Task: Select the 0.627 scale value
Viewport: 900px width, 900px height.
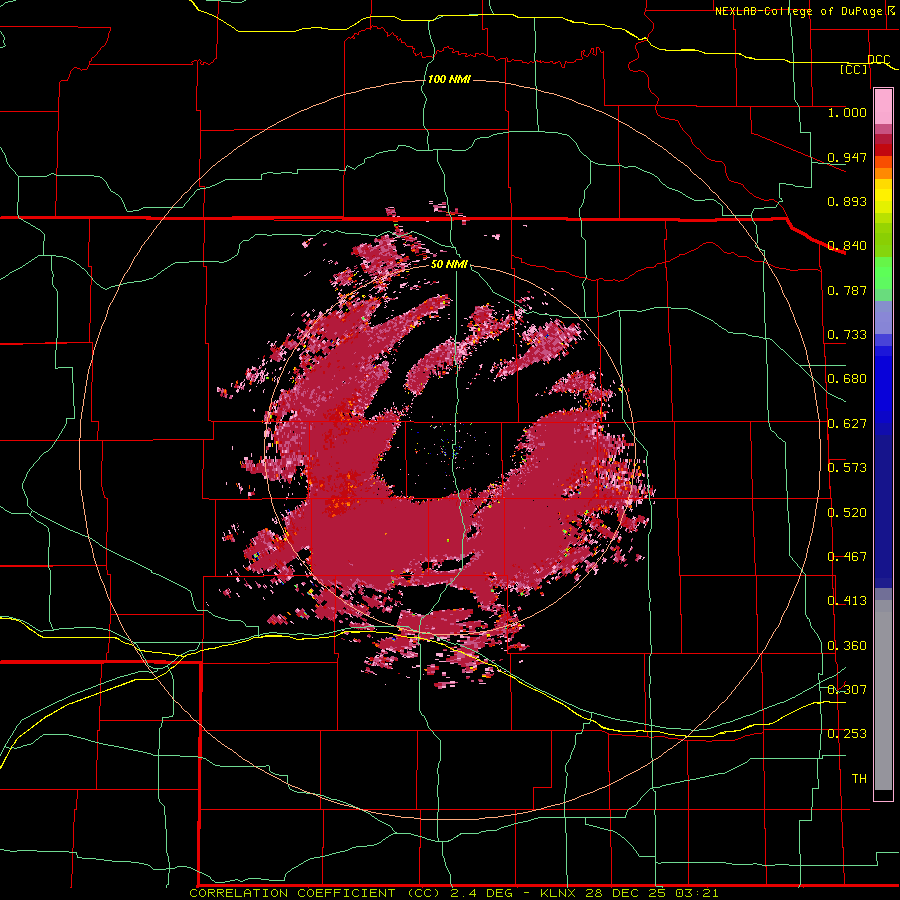Action: 847,424
